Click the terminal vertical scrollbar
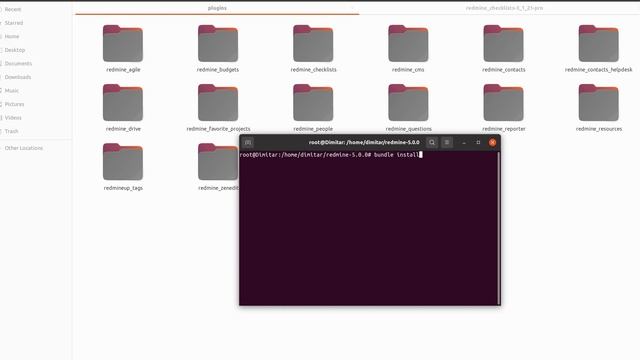 (x=499, y=228)
